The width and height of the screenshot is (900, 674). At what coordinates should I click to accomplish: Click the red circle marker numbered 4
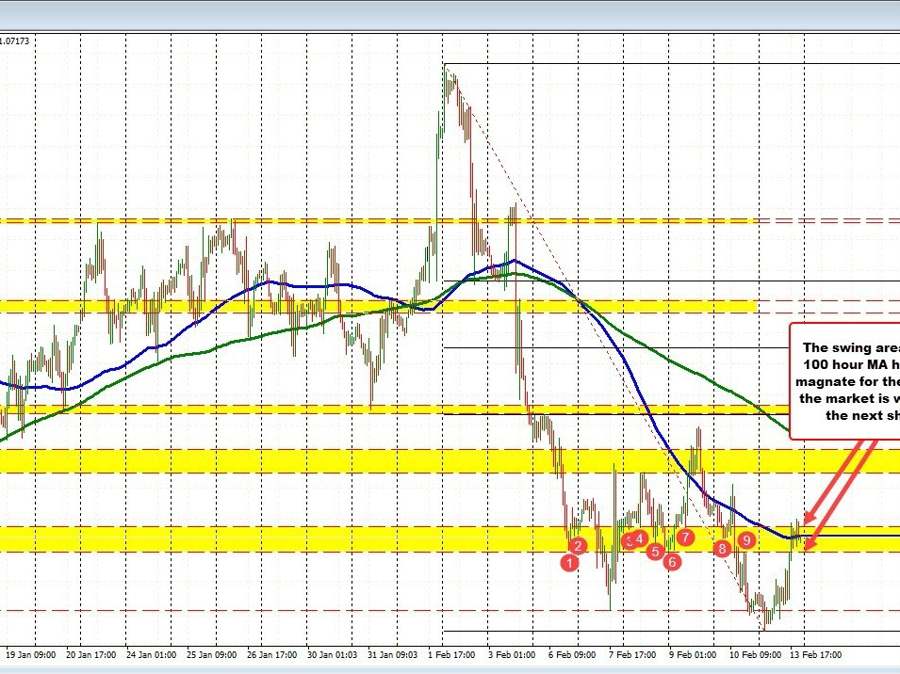point(638,539)
